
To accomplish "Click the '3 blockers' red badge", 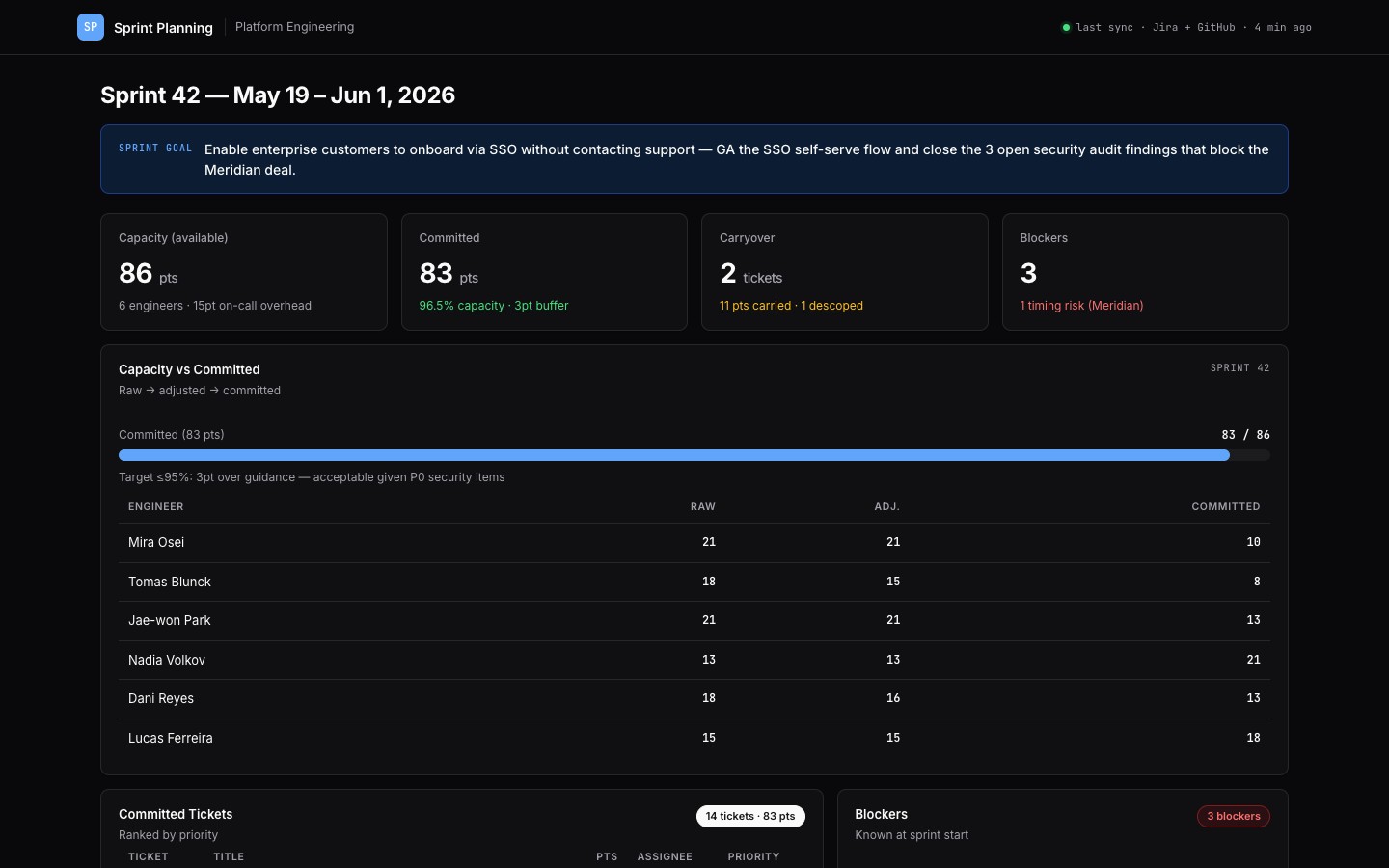I will (x=1234, y=816).
